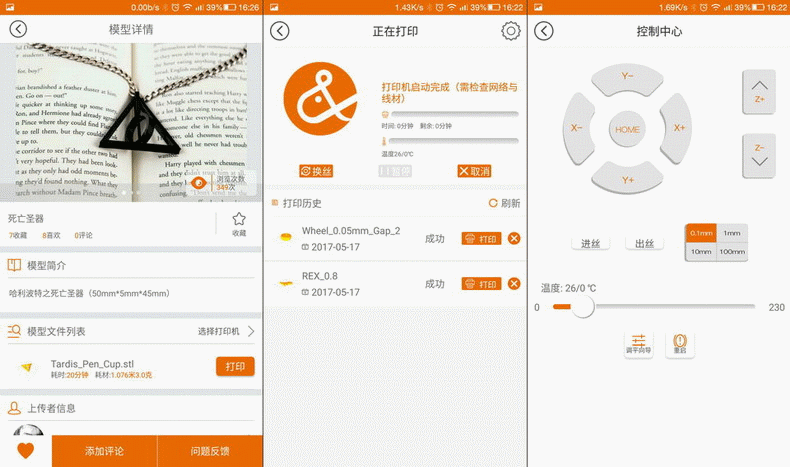This screenshot has width=790, height=467.
Task: Go back from the 模型详情 screen
Action: (x=18, y=29)
